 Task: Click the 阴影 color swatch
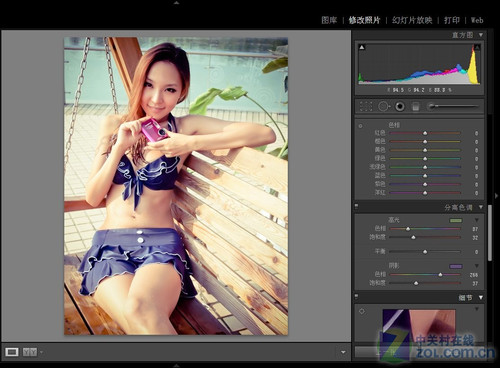tap(456, 266)
